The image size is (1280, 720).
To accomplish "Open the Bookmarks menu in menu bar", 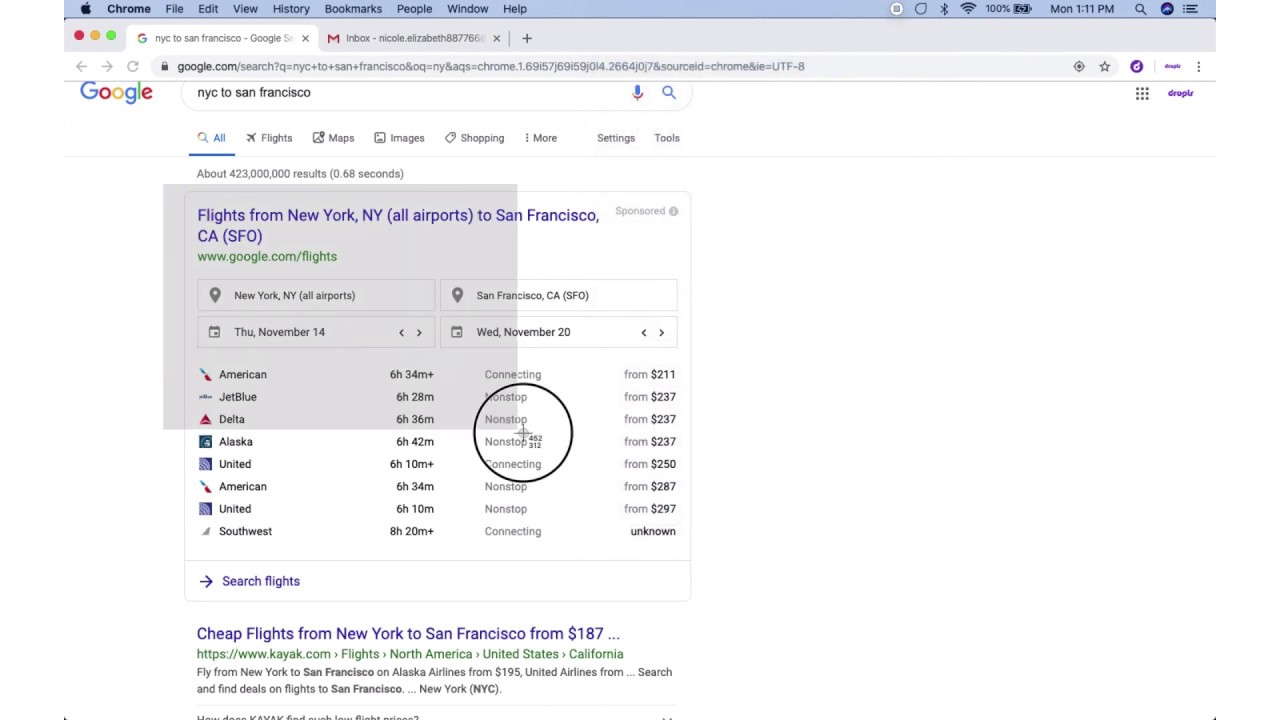I will (x=353, y=9).
